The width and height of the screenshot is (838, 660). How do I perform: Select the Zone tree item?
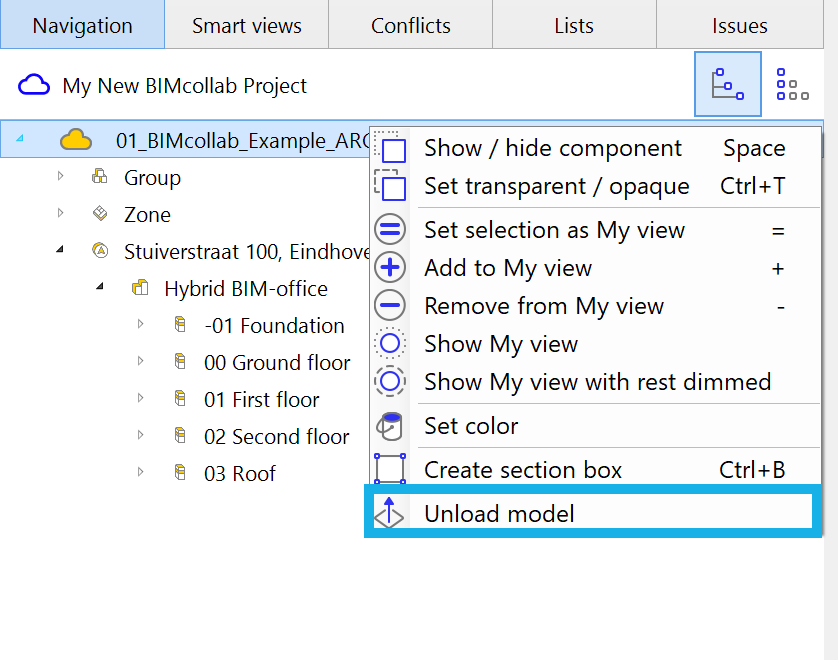148,215
